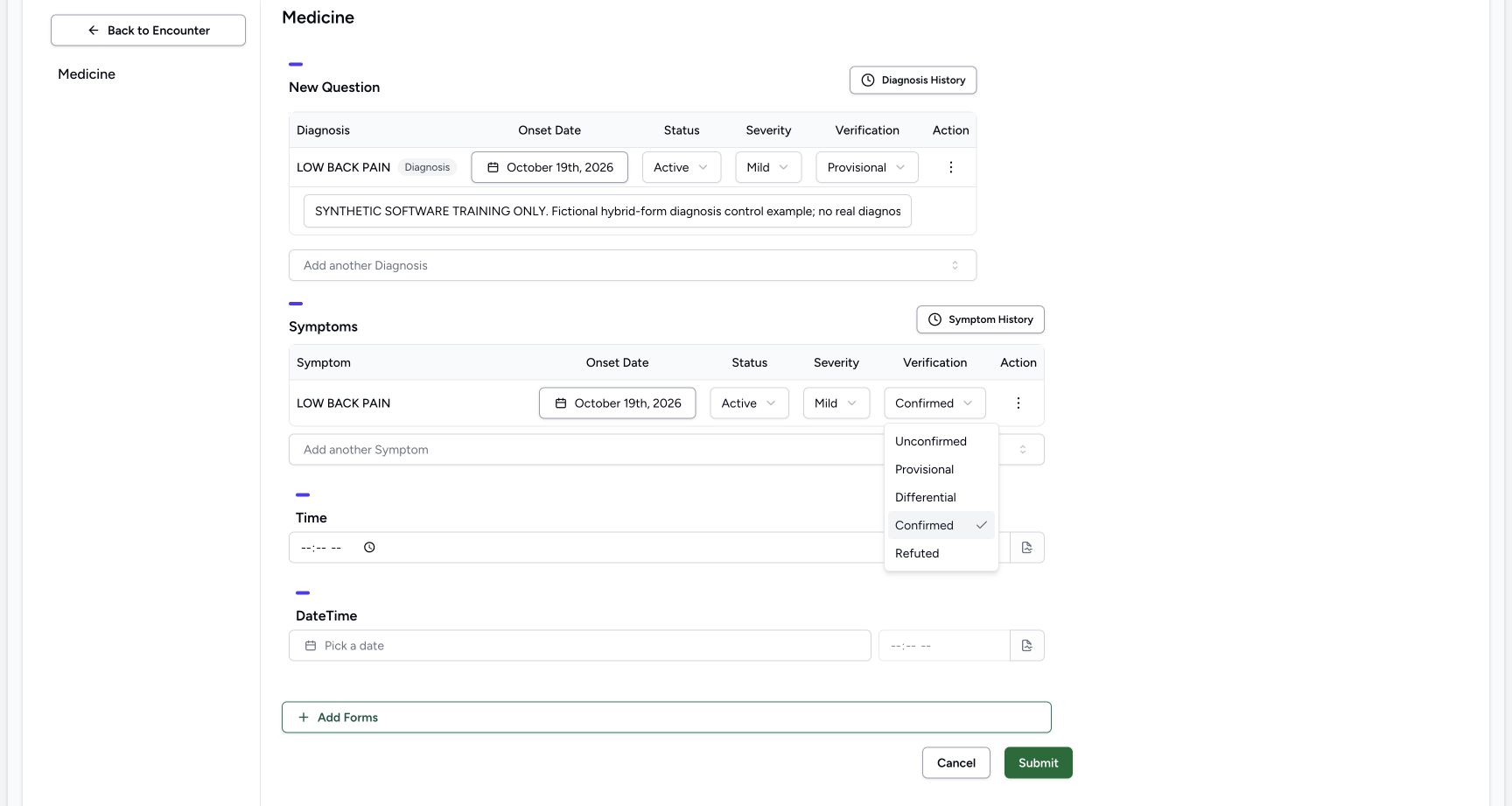Click the document icon beside the Time field
The image size is (1512, 806).
click(x=1027, y=548)
